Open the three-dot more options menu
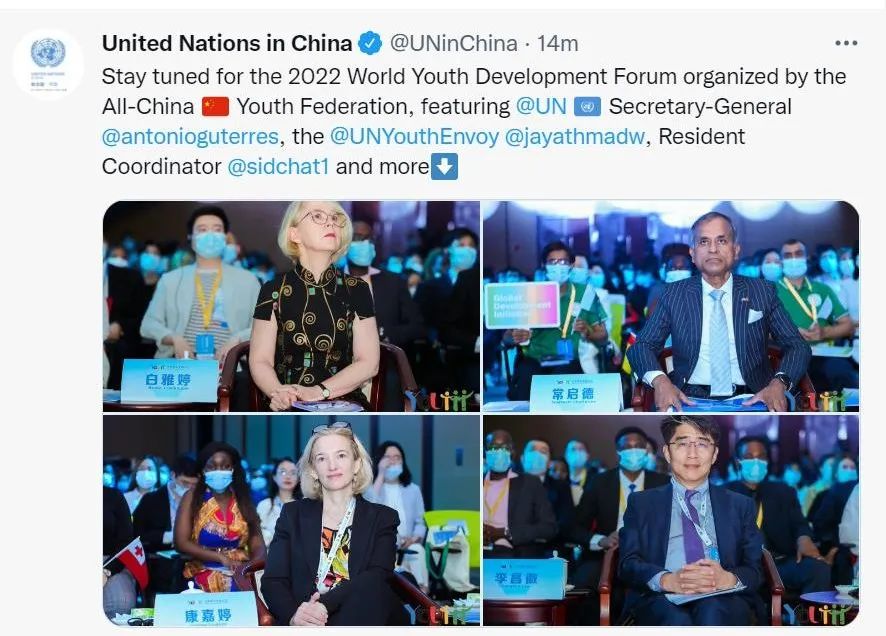 [x=846, y=43]
